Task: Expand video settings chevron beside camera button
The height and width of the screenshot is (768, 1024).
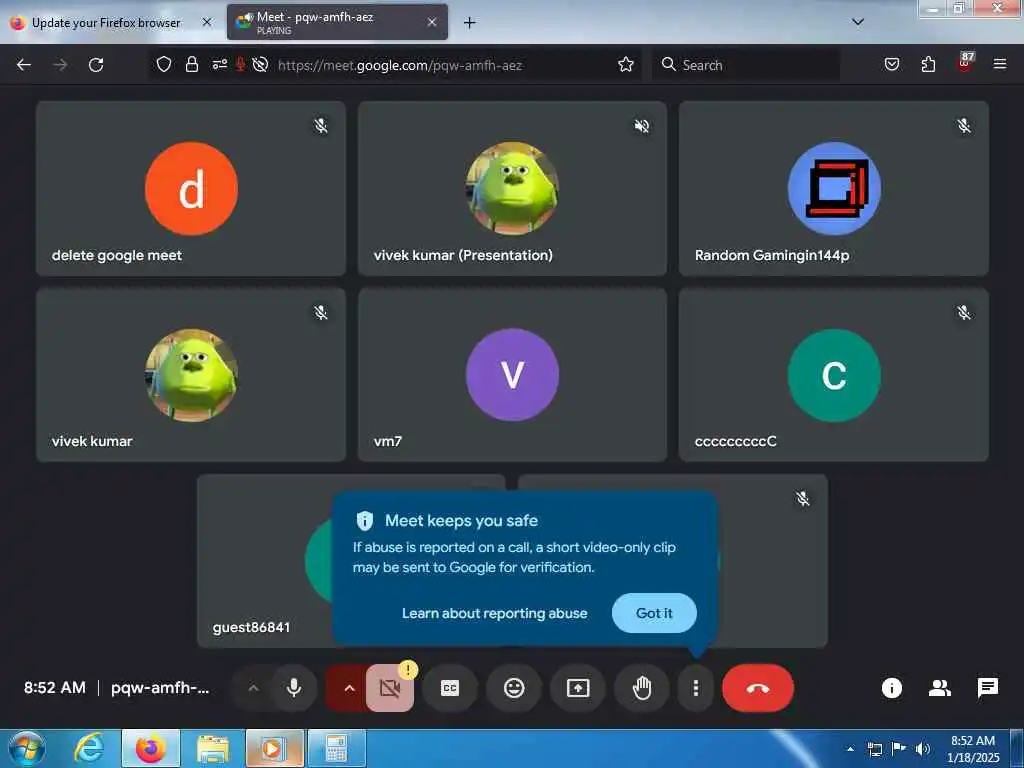Action: (349, 688)
